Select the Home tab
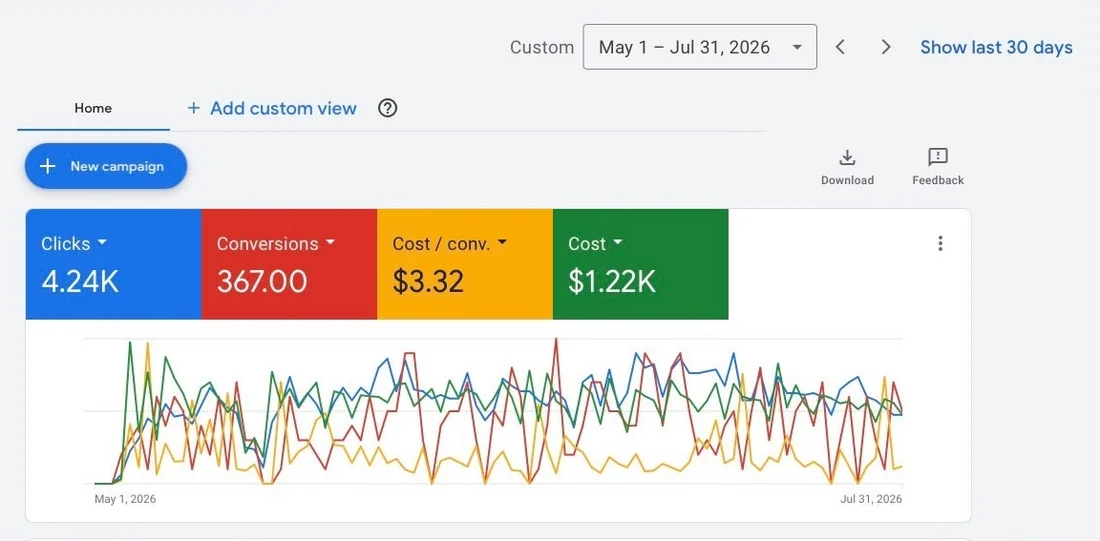The image size is (1100, 541). tap(93, 109)
